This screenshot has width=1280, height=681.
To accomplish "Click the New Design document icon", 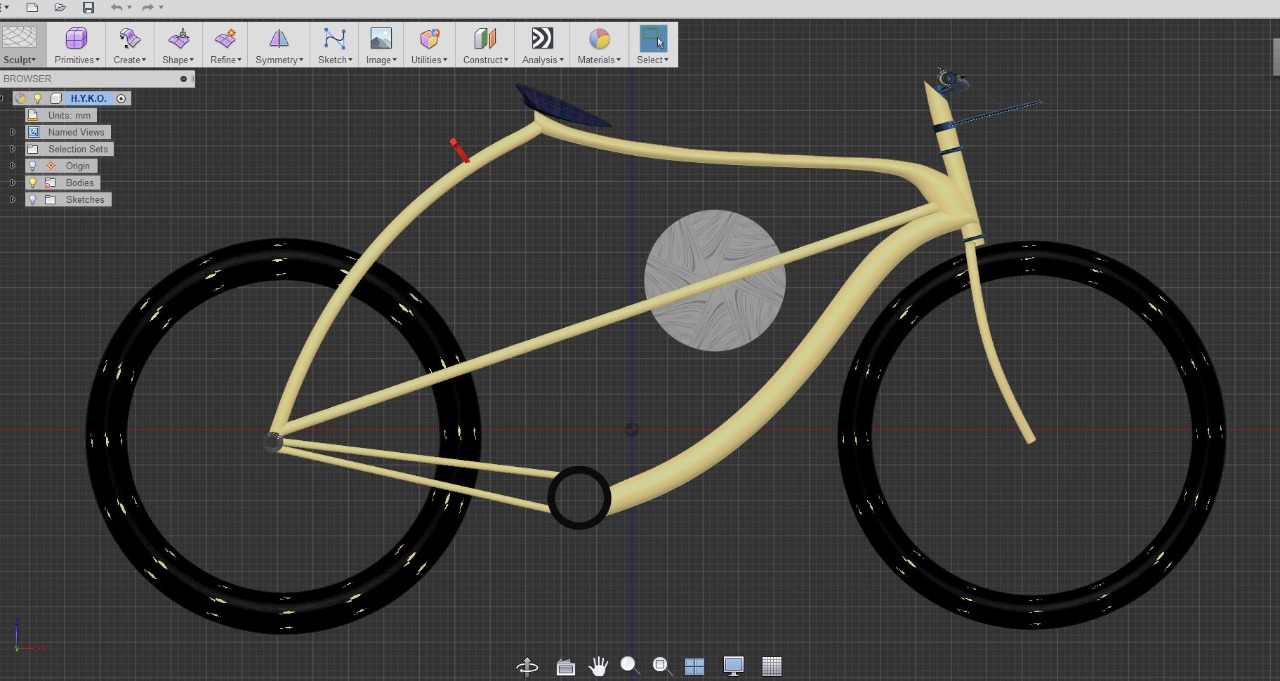I will coord(33,7).
